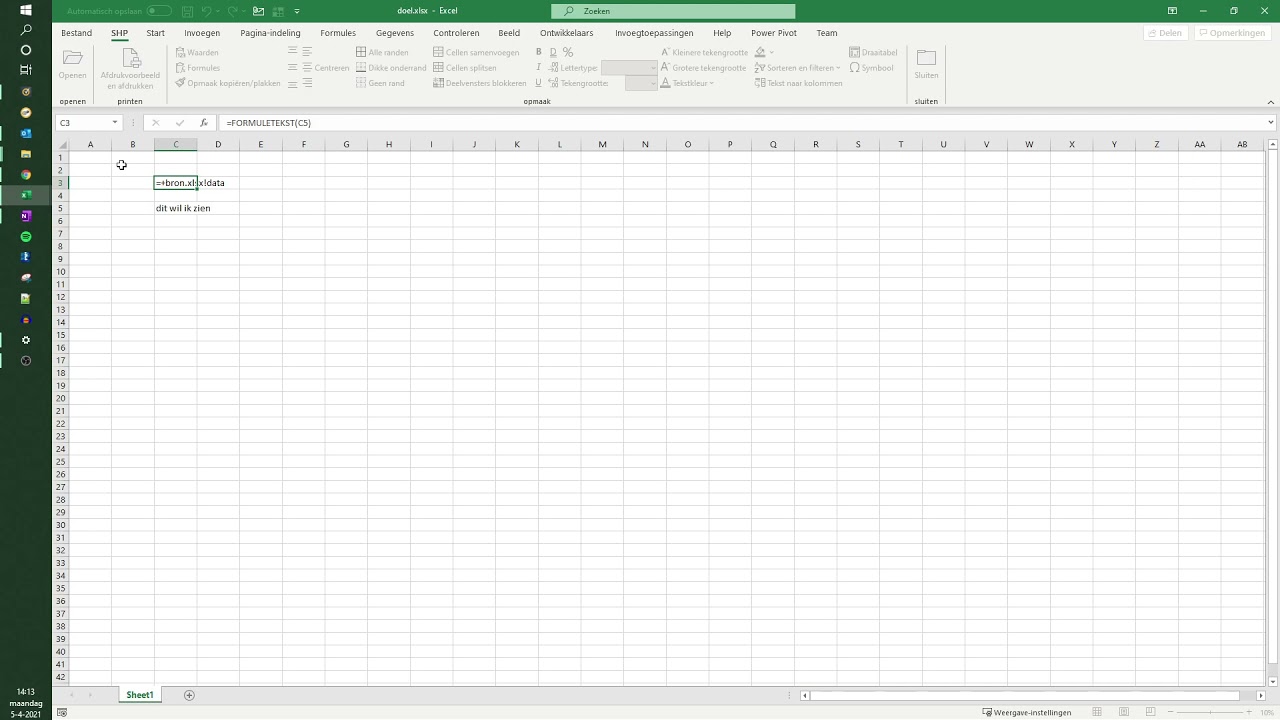The width and height of the screenshot is (1280, 720).
Task: Toggle double underline D formatting
Action: point(552,52)
